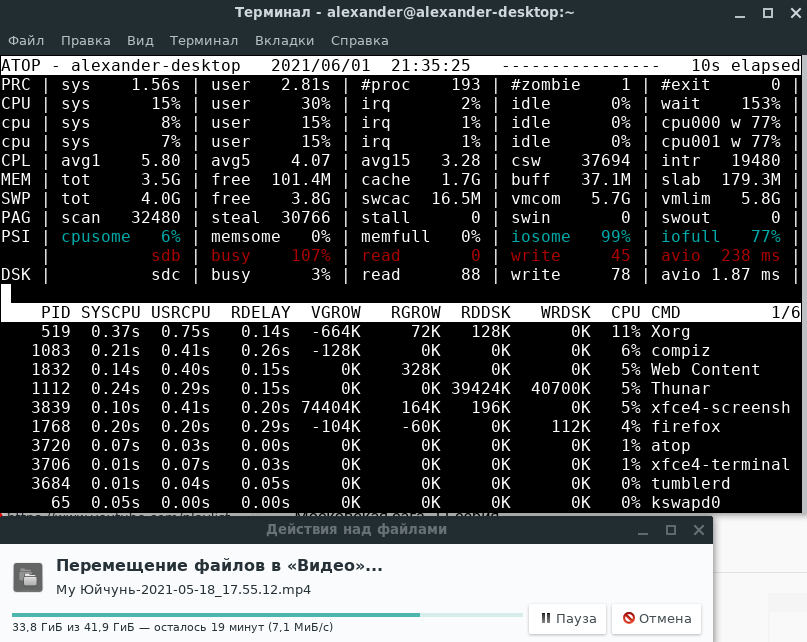The image size is (807, 642).
Task: Click the xfce4-screensh process name
Action: click(721, 408)
